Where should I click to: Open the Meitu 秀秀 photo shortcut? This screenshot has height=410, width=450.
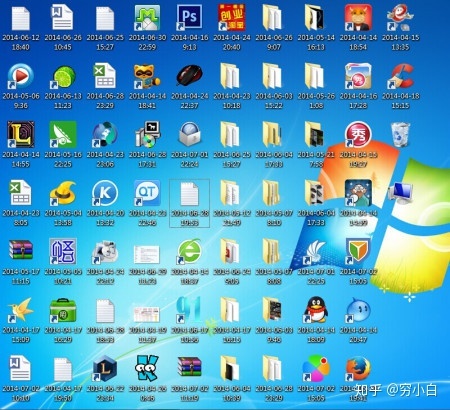pyautogui.click(x=358, y=76)
